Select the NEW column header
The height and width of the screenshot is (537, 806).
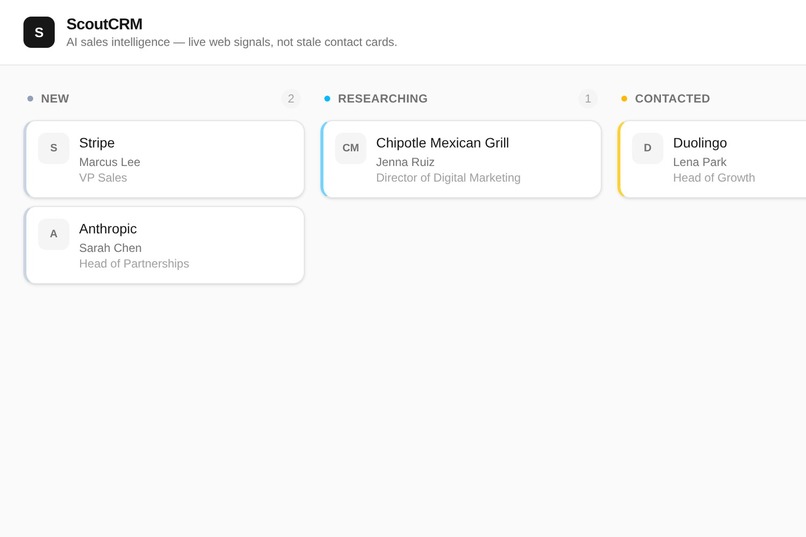coord(55,99)
